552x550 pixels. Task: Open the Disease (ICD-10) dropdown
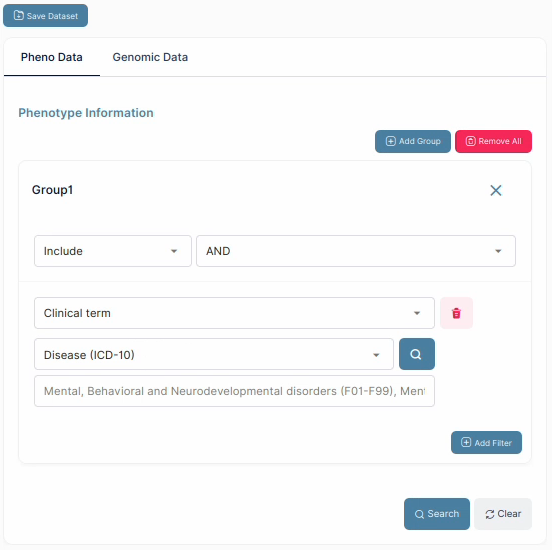point(214,354)
